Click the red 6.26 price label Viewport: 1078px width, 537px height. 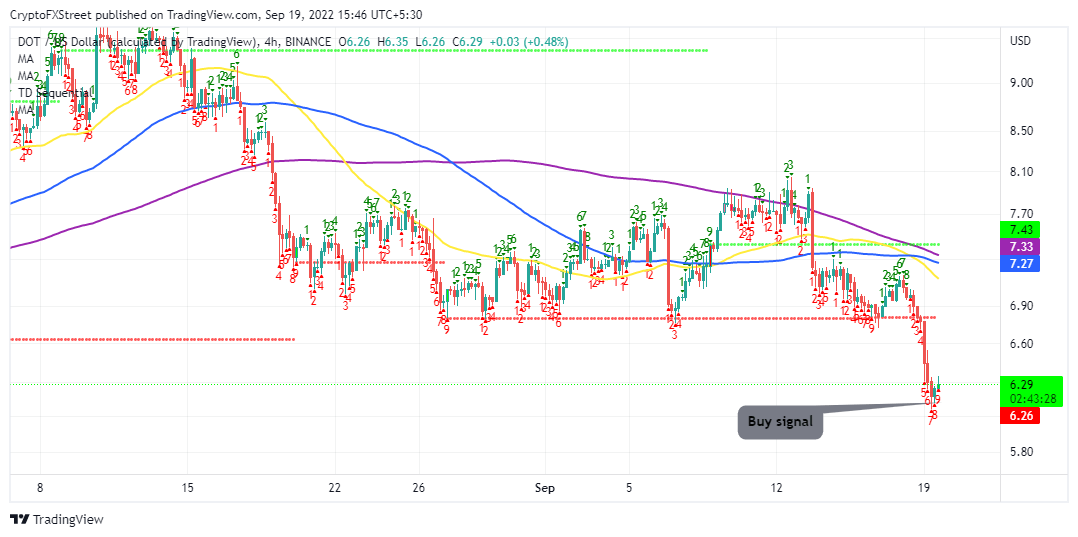point(1020,415)
